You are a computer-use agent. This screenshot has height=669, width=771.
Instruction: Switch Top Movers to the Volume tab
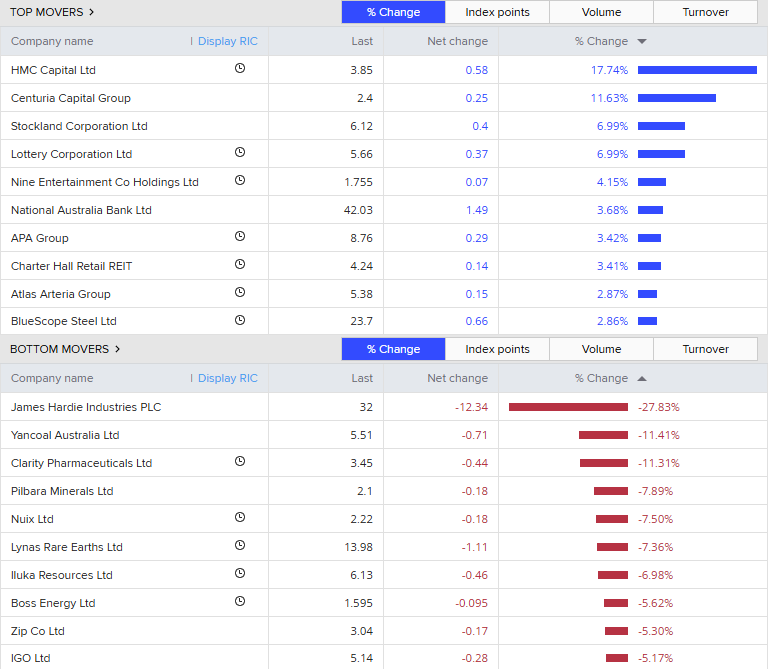pyautogui.click(x=601, y=12)
